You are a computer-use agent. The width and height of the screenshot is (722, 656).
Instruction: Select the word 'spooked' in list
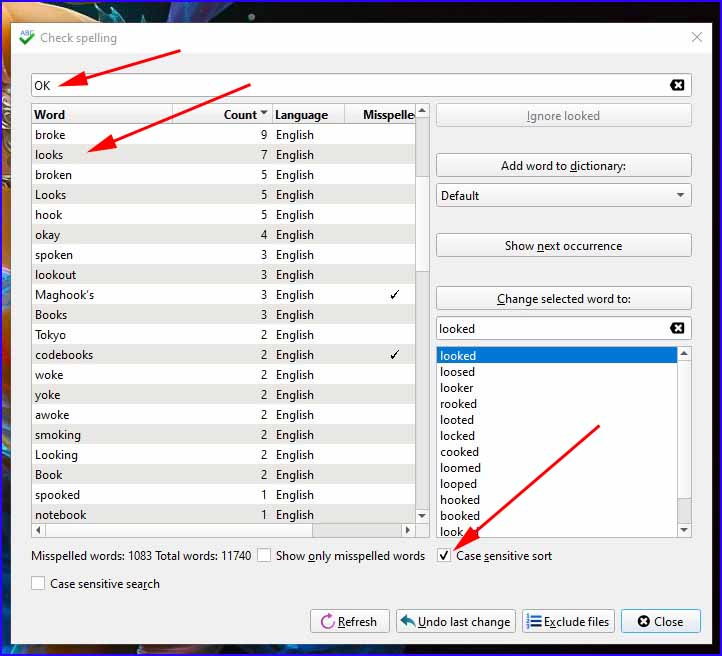click(x=223, y=495)
